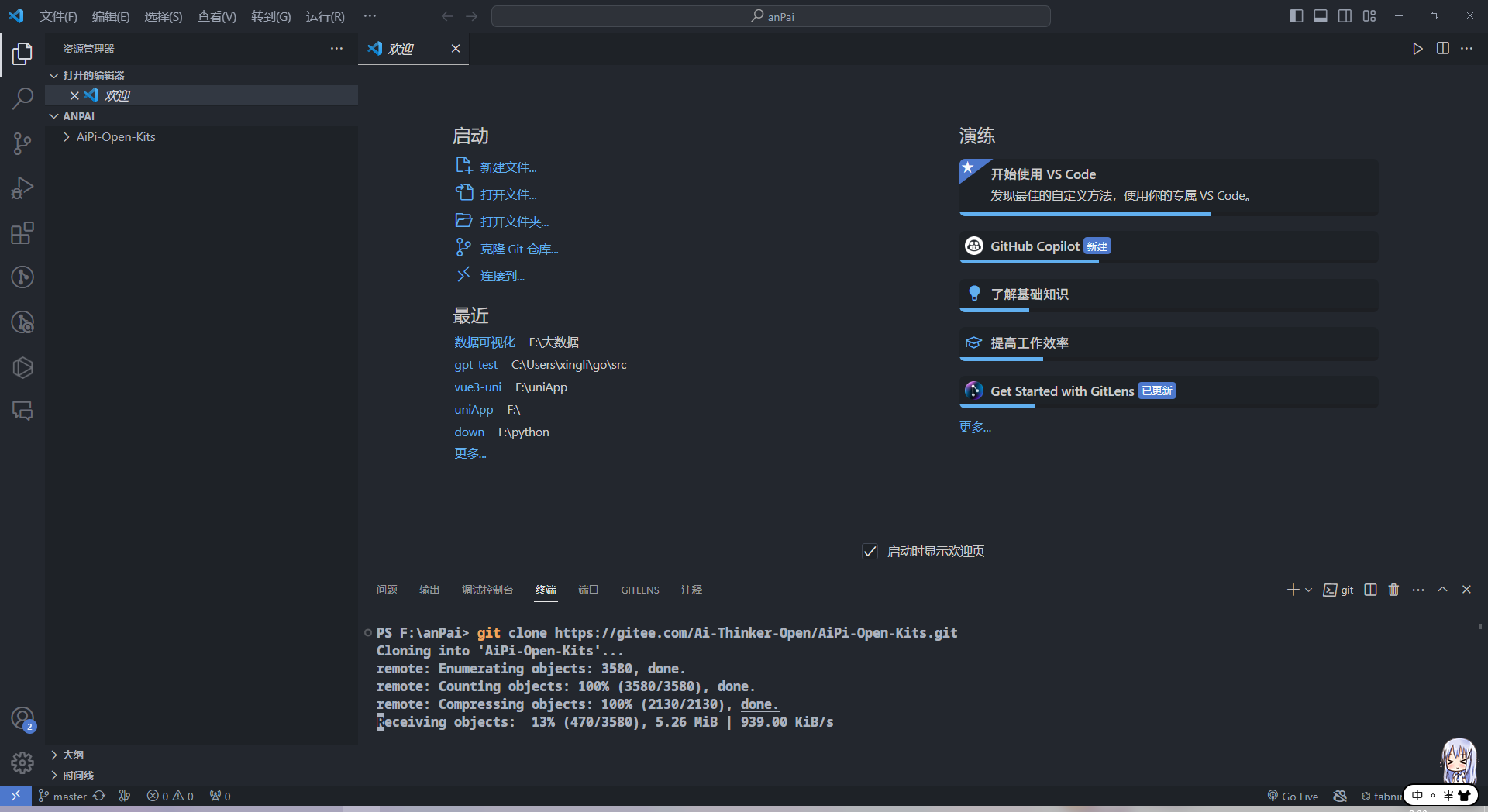Split the terminal pane

[x=1370, y=590]
